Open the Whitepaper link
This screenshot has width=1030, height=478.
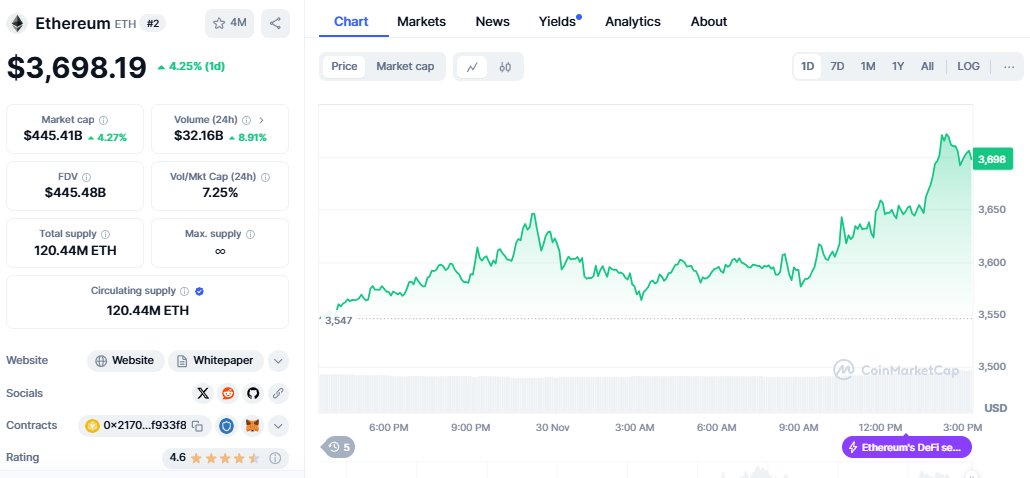(216, 360)
